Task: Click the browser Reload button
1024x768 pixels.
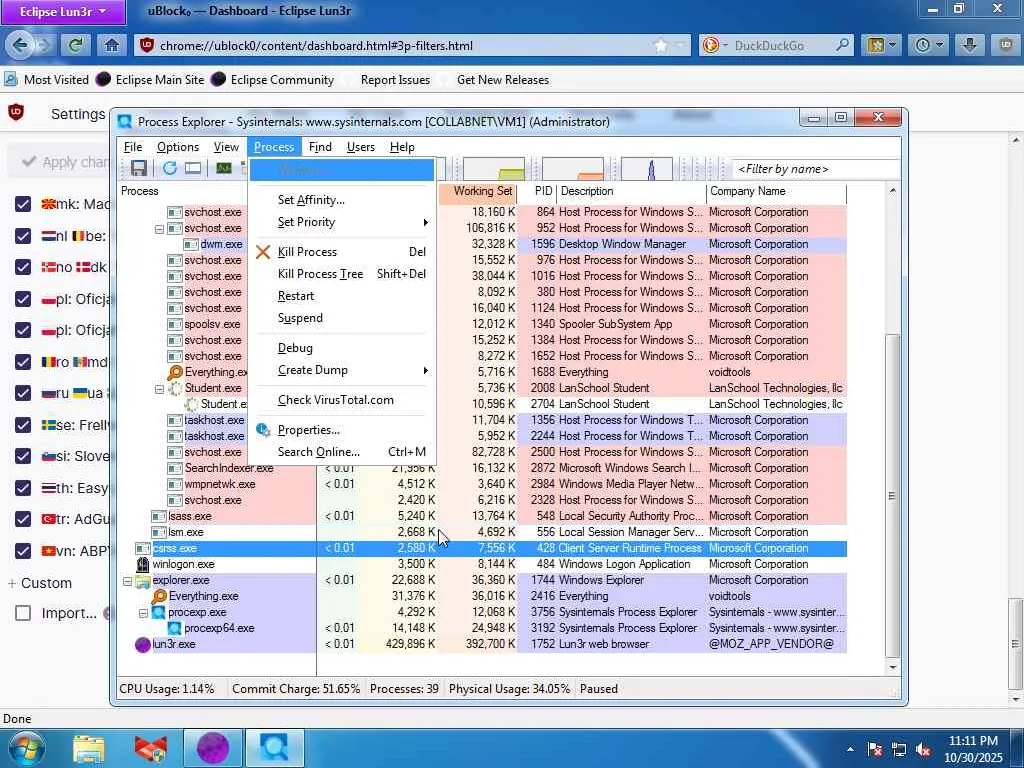Action: coord(76,45)
